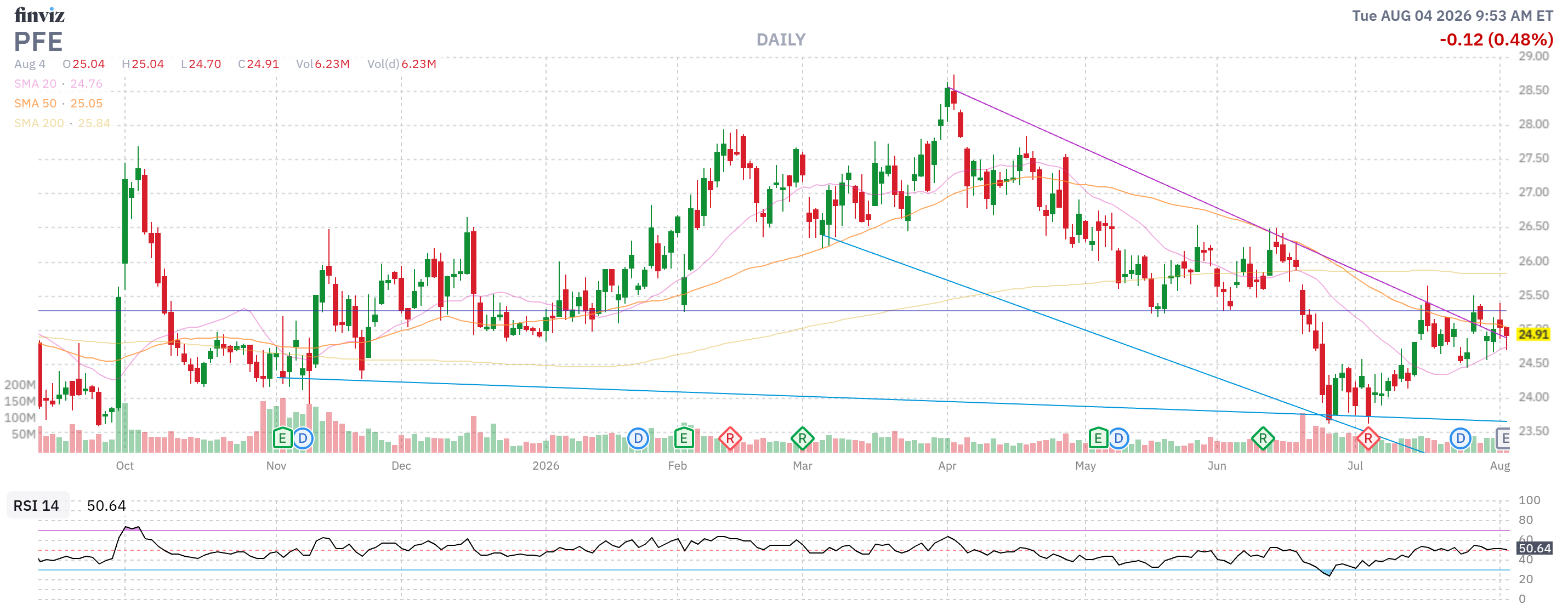1568x616 pixels.
Task: Click the 27.00 price axis label
Action: [1533, 192]
